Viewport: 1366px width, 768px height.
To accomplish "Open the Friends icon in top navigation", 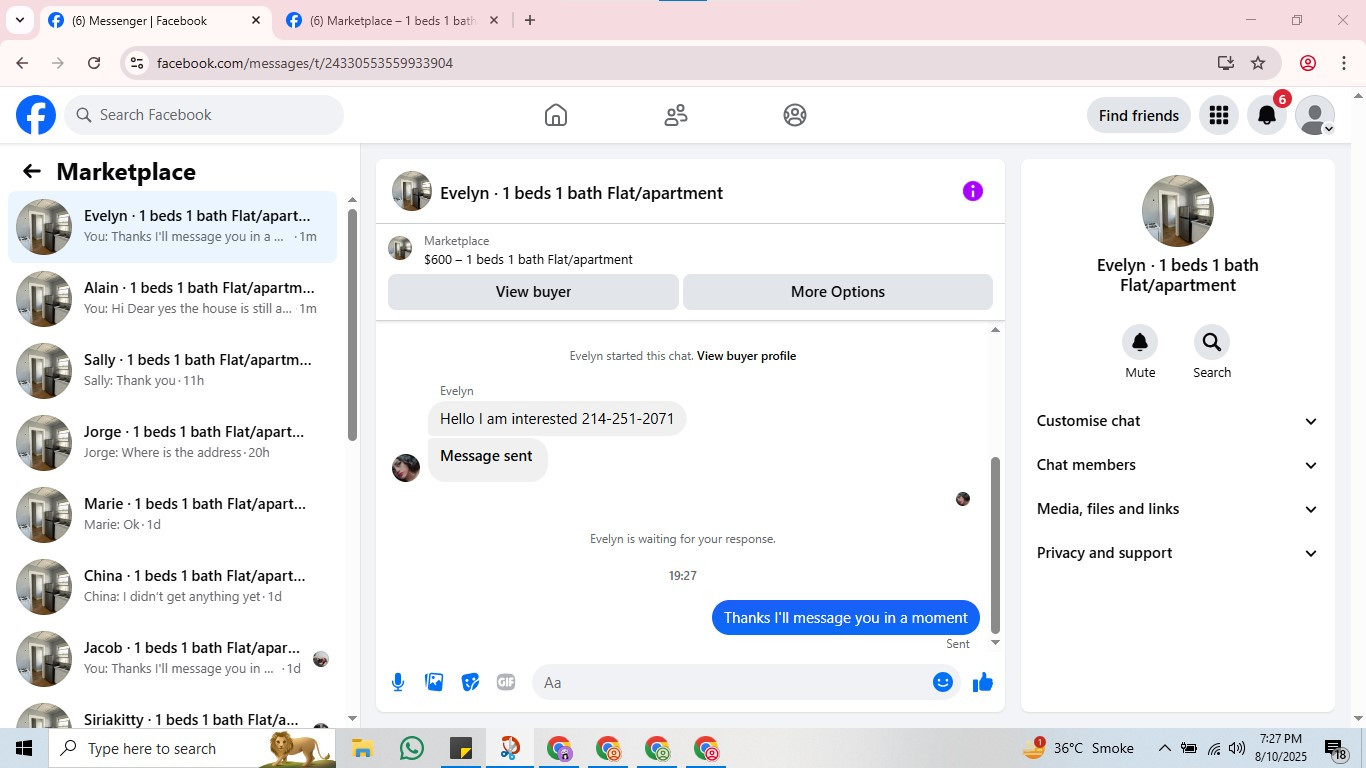I will (x=676, y=115).
